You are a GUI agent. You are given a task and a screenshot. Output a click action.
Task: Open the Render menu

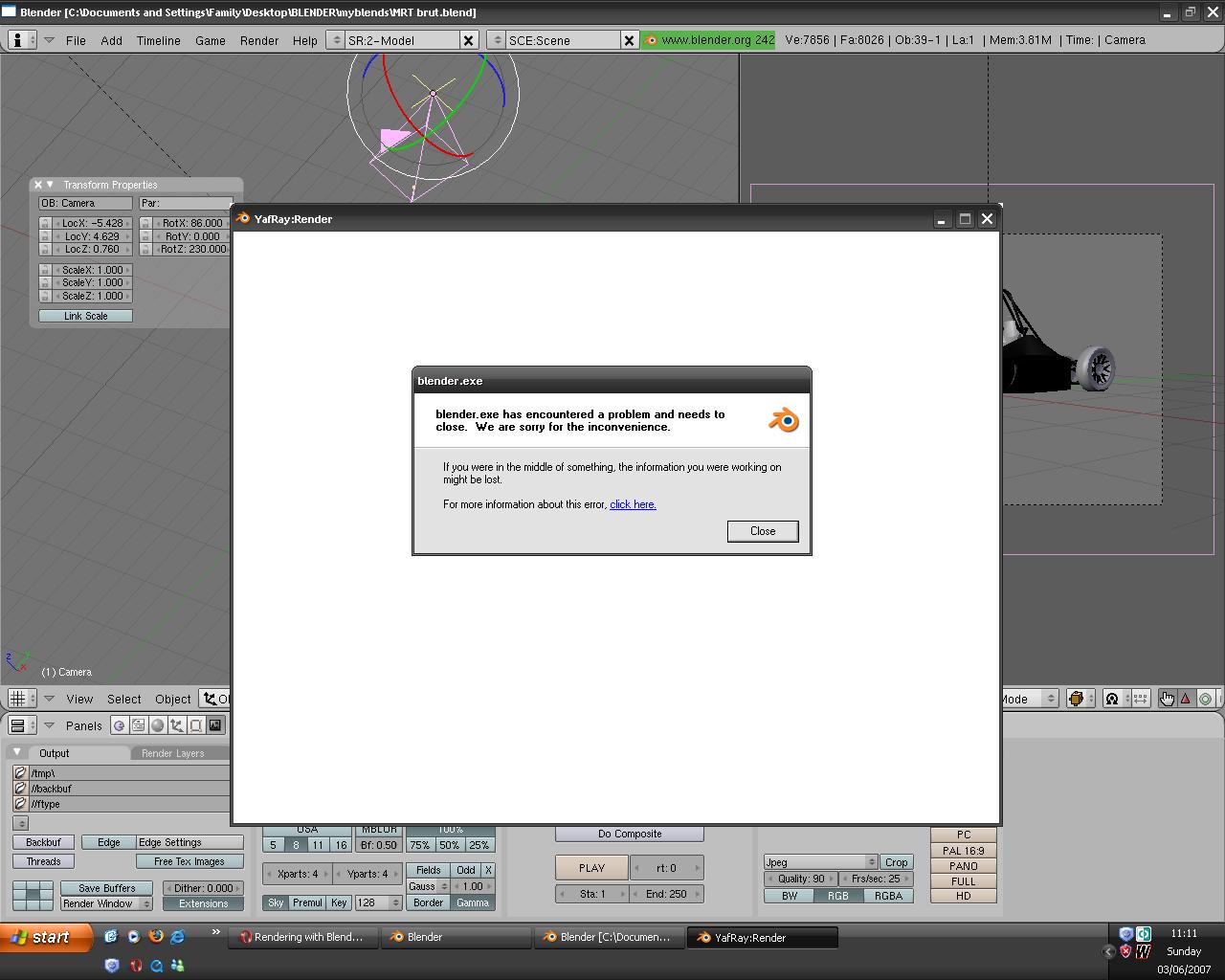click(x=259, y=40)
